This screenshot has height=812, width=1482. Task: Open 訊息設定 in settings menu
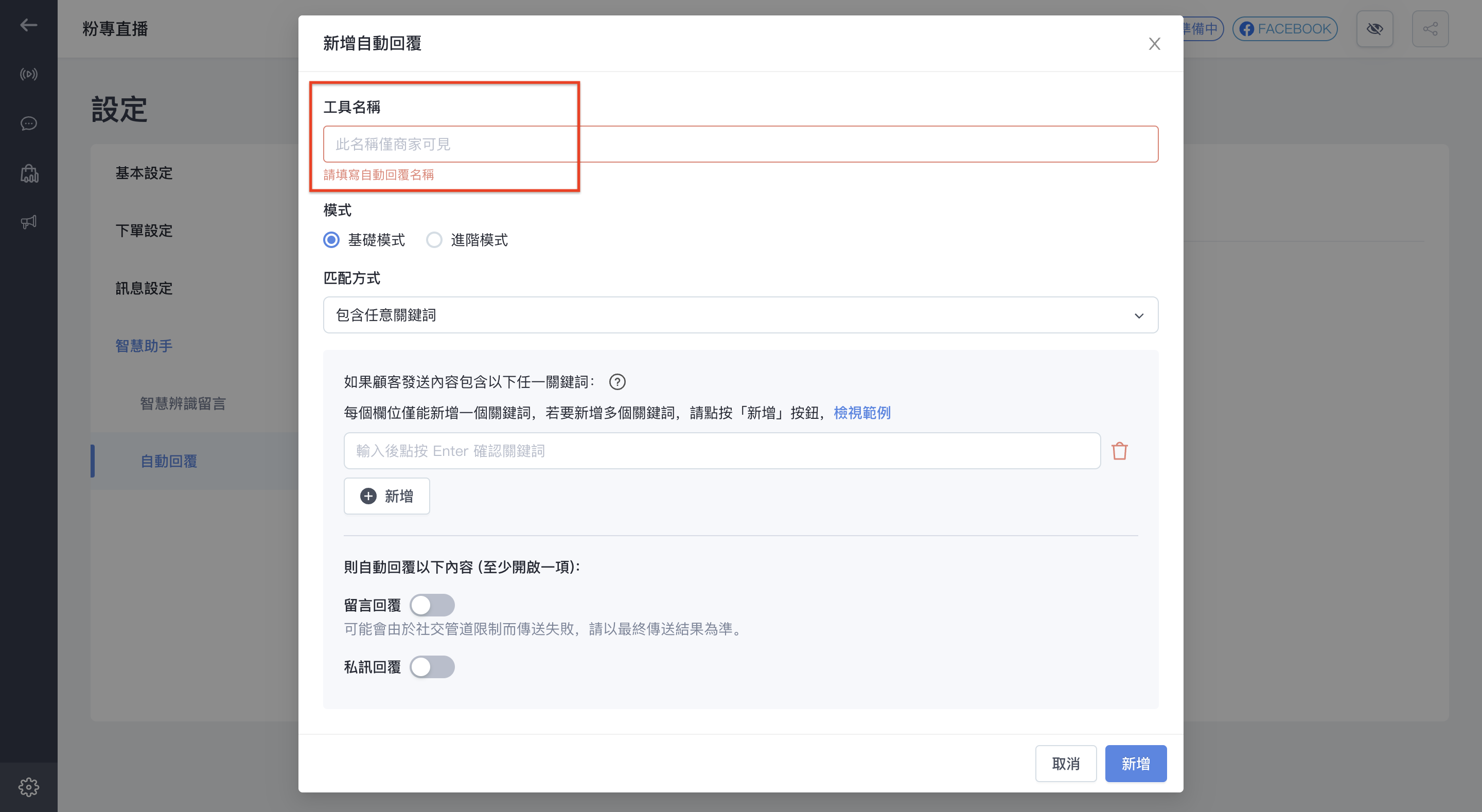pos(144,288)
